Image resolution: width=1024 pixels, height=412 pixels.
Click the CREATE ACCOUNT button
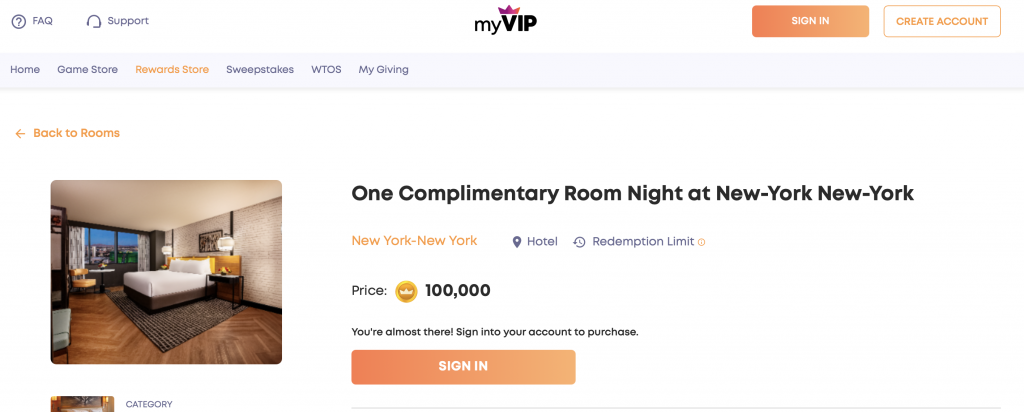(x=942, y=21)
